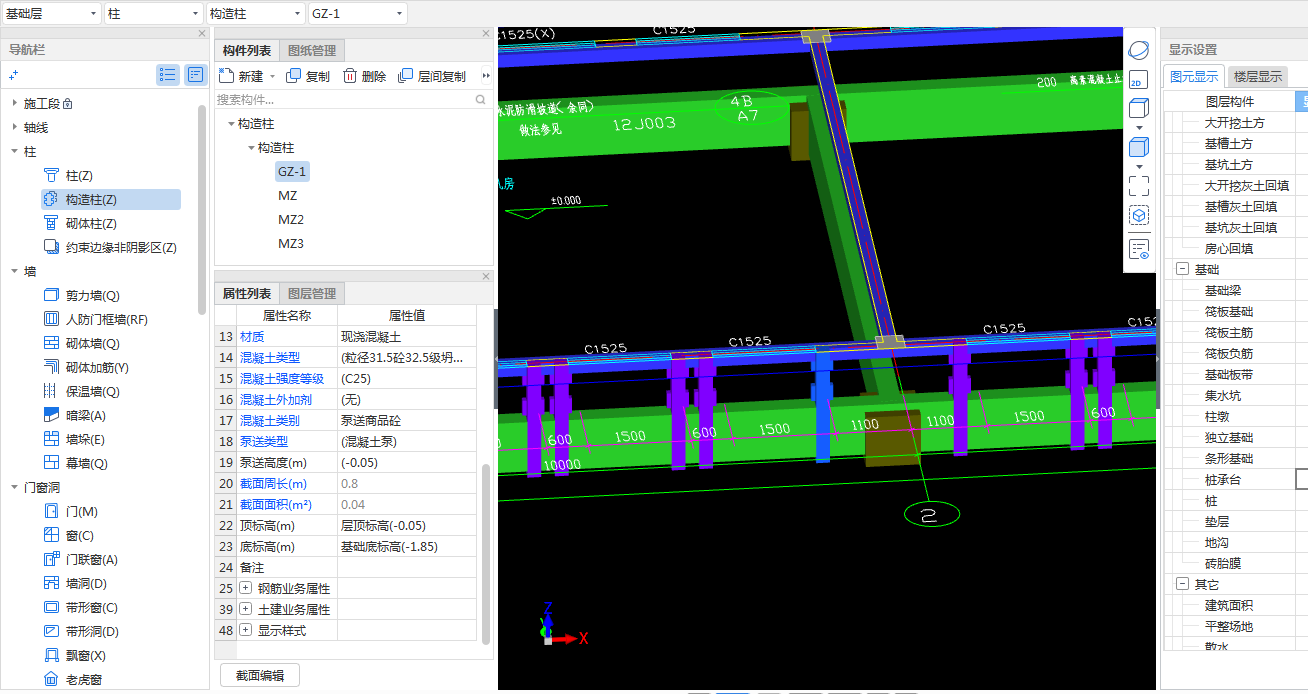The image size is (1308, 694).
Task: Switch to 2D view mode
Action: [1138, 80]
